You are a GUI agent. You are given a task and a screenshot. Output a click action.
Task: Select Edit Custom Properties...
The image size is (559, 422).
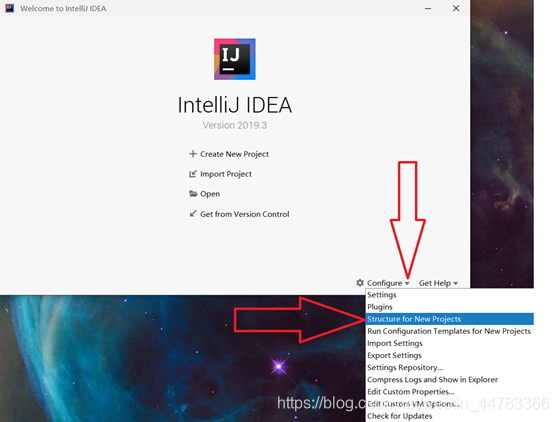coord(450,392)
